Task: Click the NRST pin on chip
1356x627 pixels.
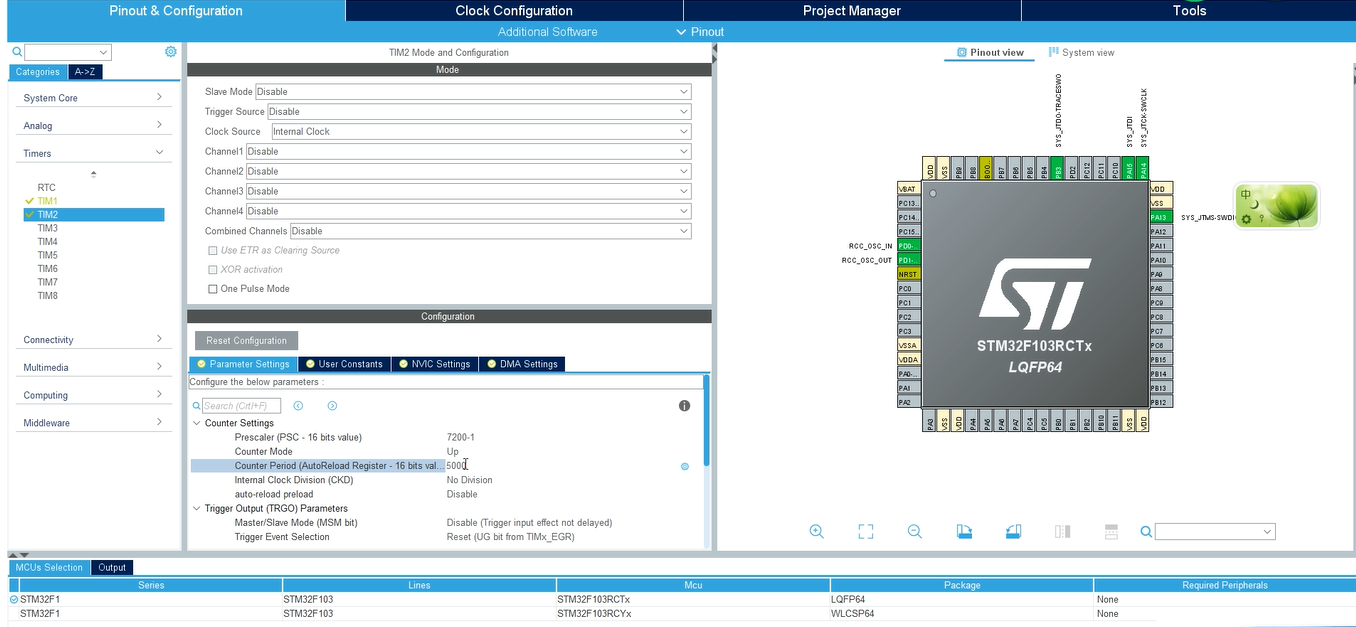Action: (908, 274)
